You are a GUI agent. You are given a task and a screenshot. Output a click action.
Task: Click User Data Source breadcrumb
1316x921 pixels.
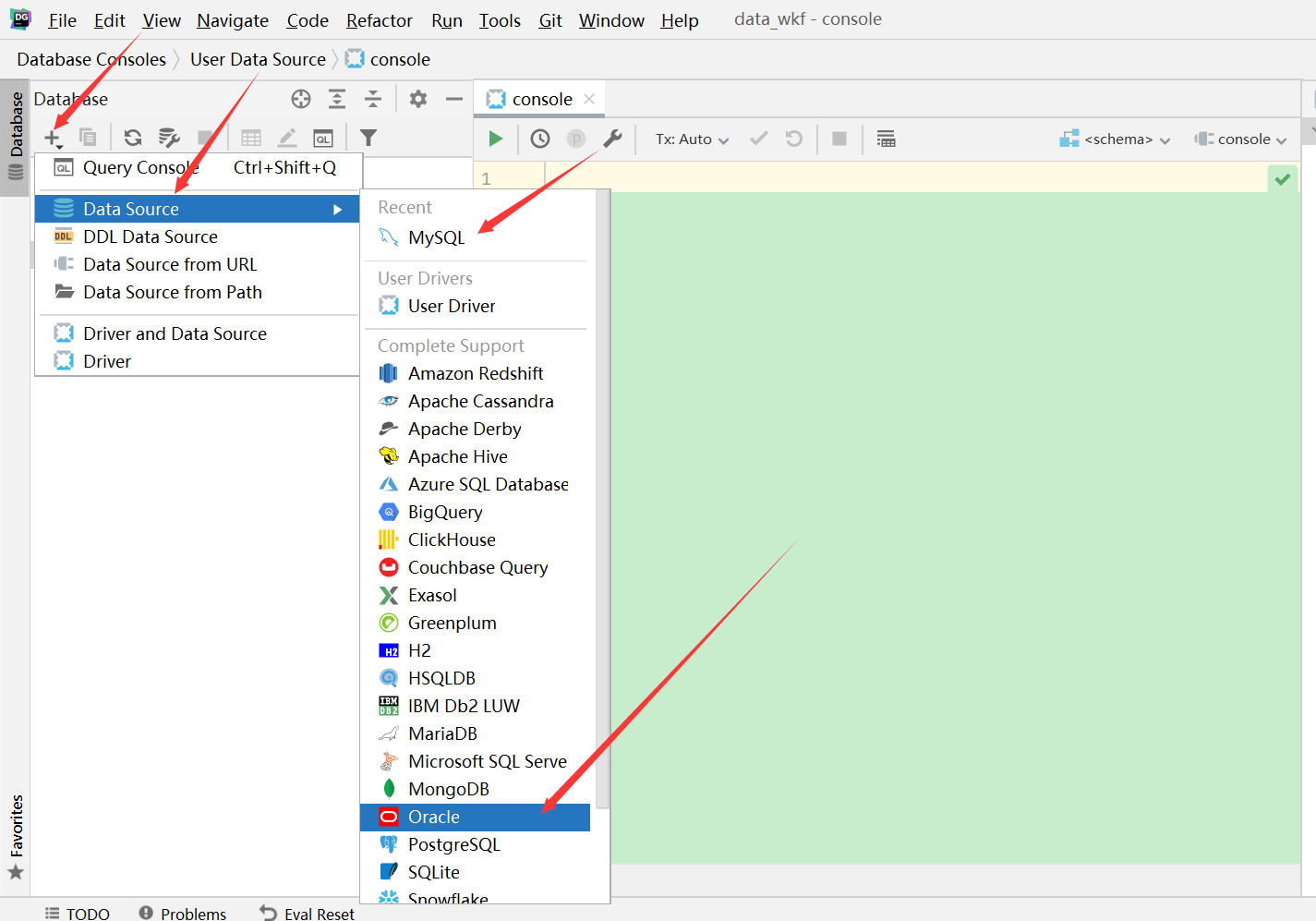(258, 59)
